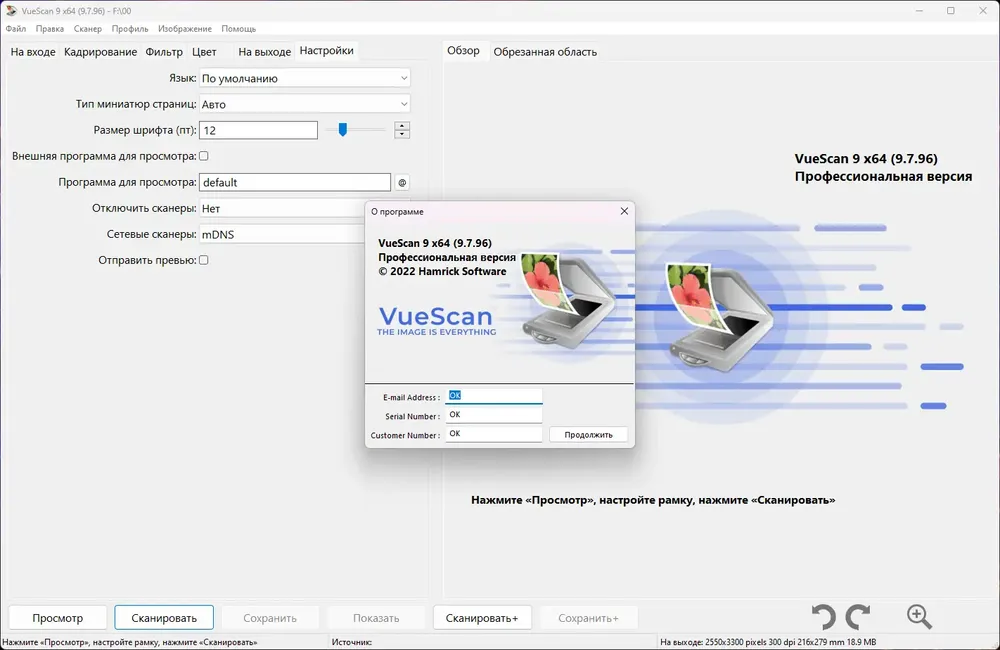Click the Источник status bar entry
The height and width of the screenshot is (650, 1000).
(351, 642)
